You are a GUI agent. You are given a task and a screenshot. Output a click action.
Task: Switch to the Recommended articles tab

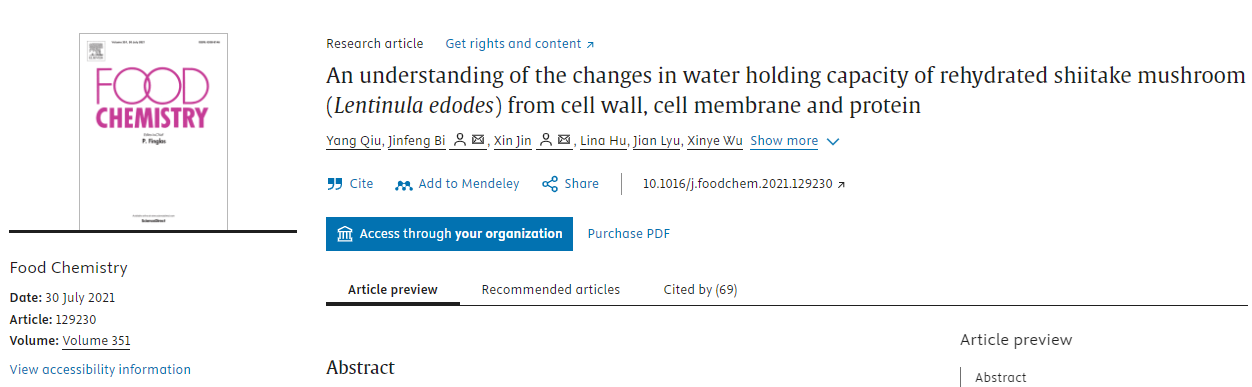click(x=551, y=290)
